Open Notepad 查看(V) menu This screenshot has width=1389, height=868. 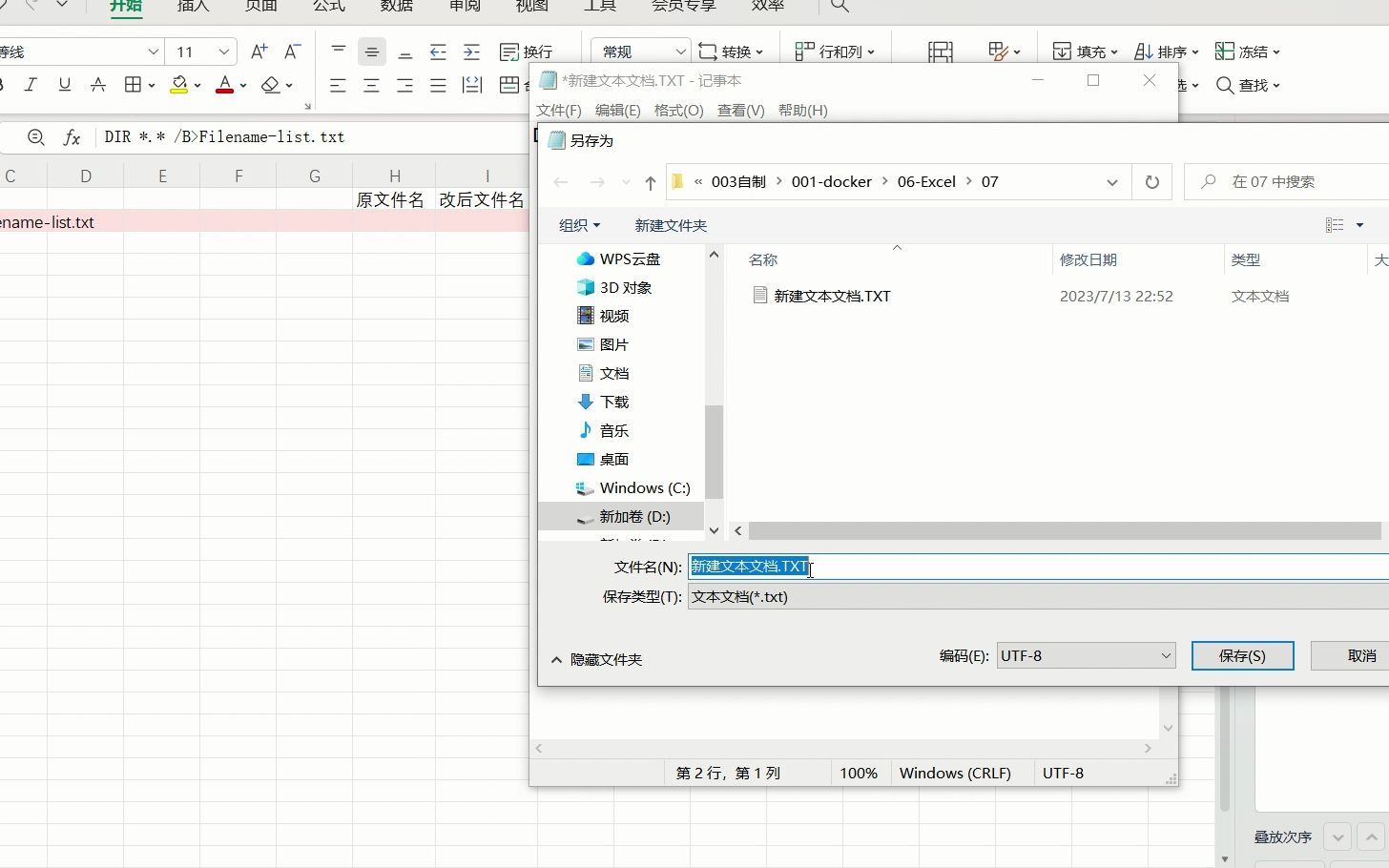pyautogui.click(x=741, y=111)
